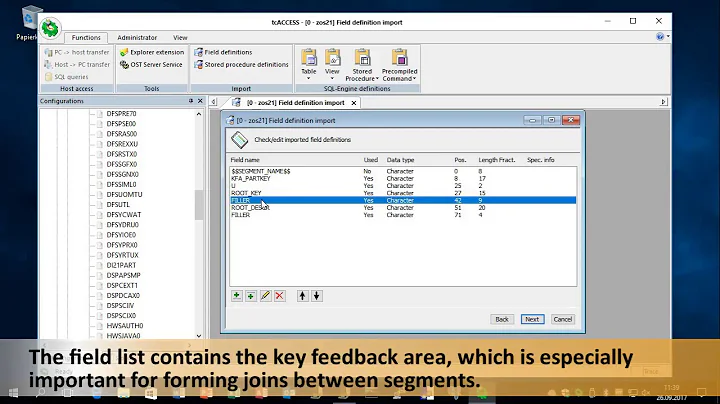The image size is (720, 404).
Task: Click the Configurations scrollbar up arrow
Action: [x=199, y=114]
